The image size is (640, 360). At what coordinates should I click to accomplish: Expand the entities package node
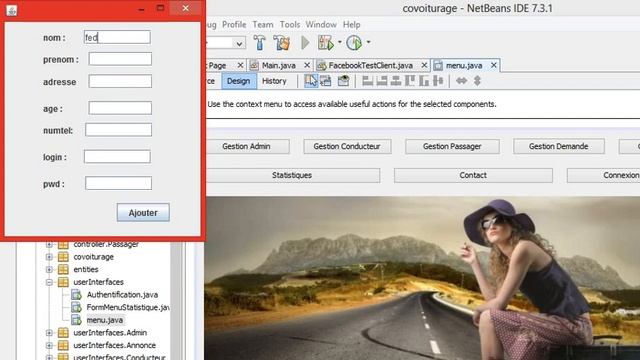(49, 269)
